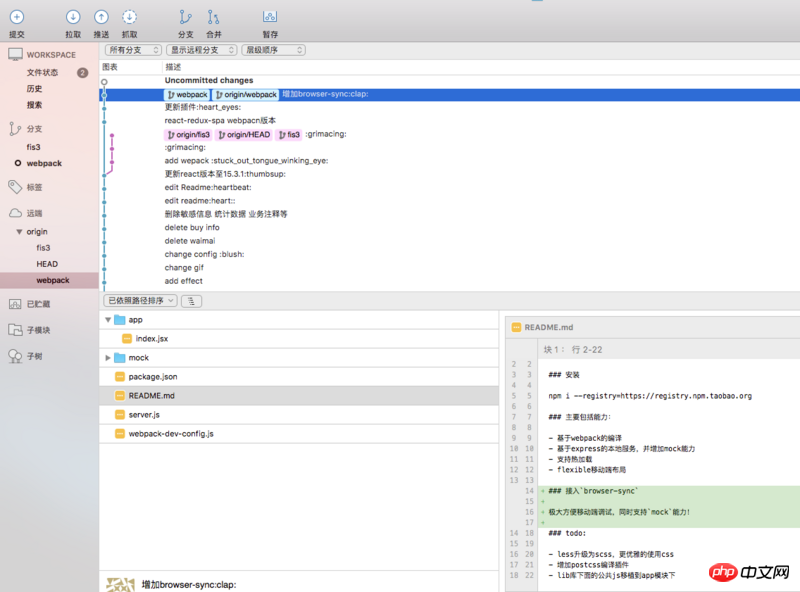
Task: Click the remotes (远端) cloud icon
Action: point(15,213)
